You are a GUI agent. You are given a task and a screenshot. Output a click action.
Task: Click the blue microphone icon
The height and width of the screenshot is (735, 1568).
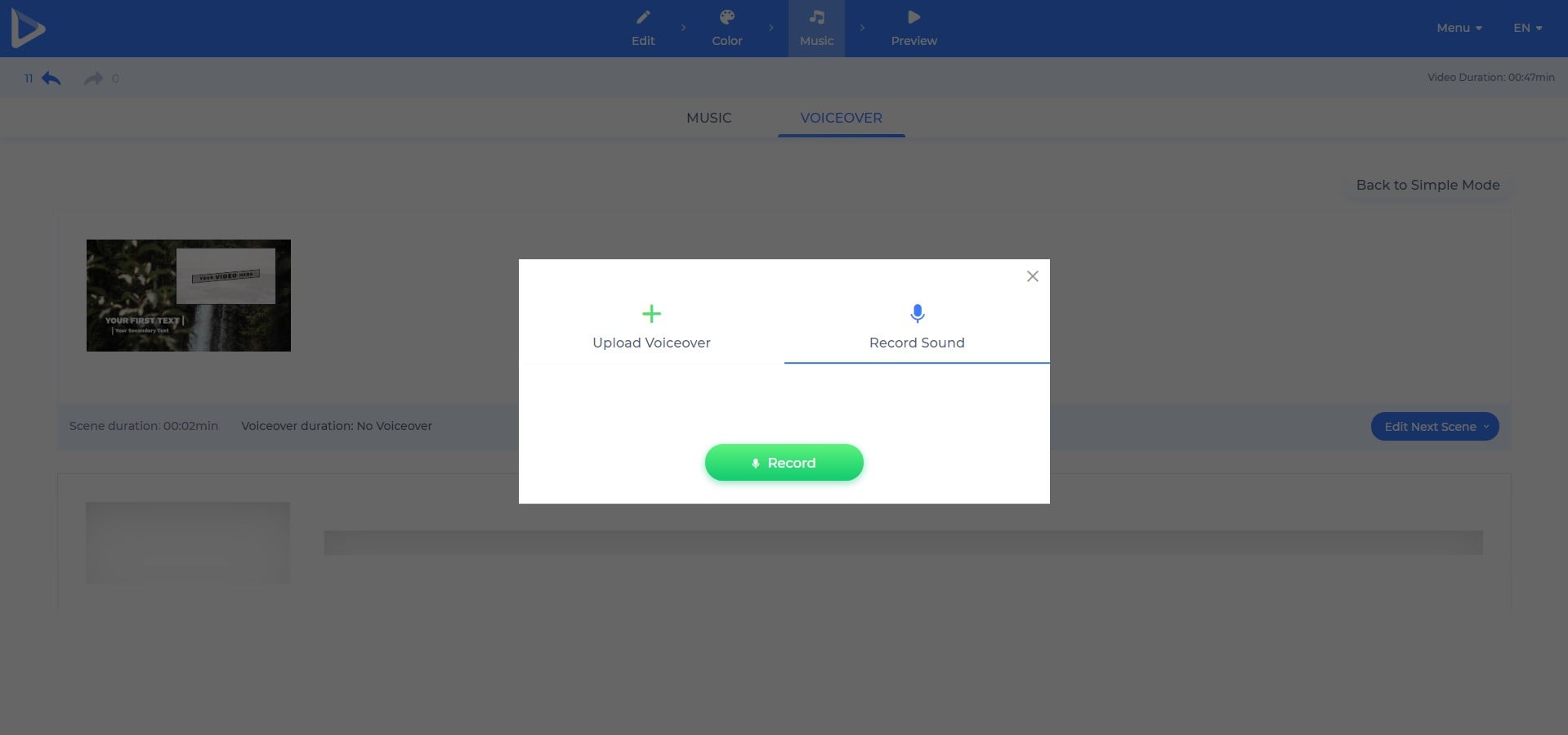pyautogui.click(x=917, y=313)
